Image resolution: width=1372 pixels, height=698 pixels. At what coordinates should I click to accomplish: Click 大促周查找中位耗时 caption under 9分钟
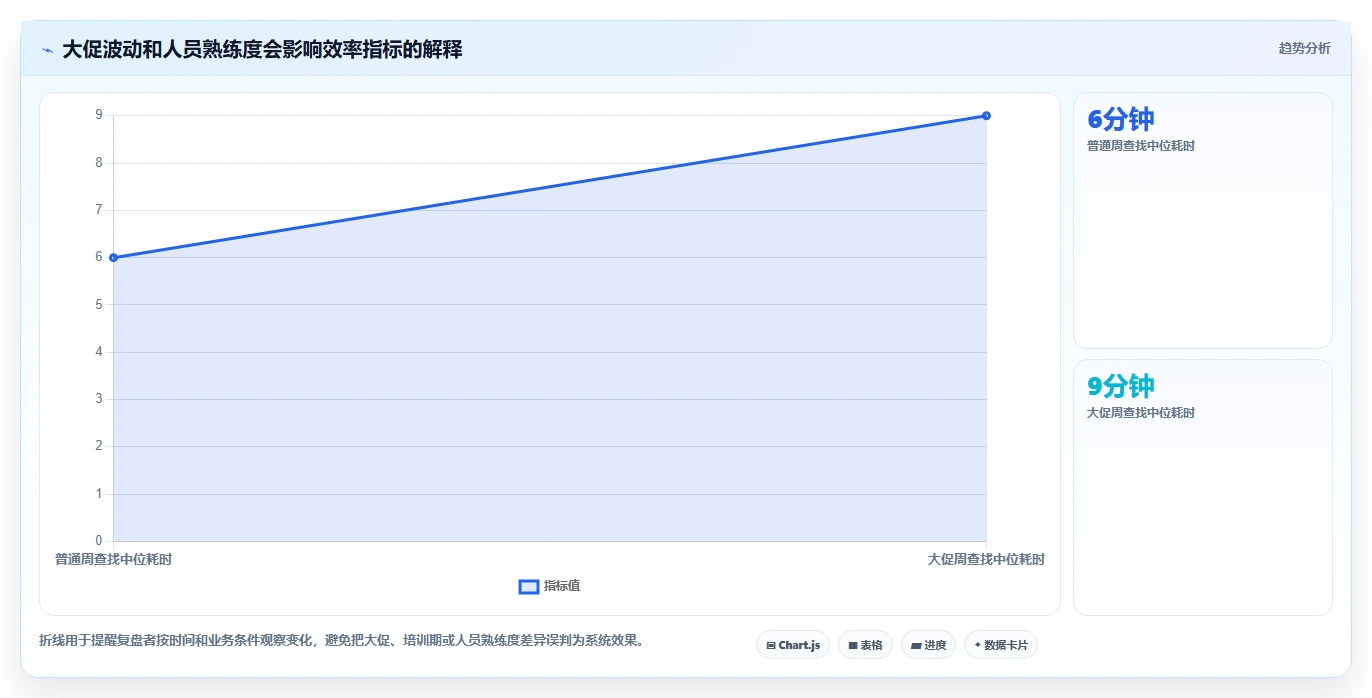[x=1141, y=413]
